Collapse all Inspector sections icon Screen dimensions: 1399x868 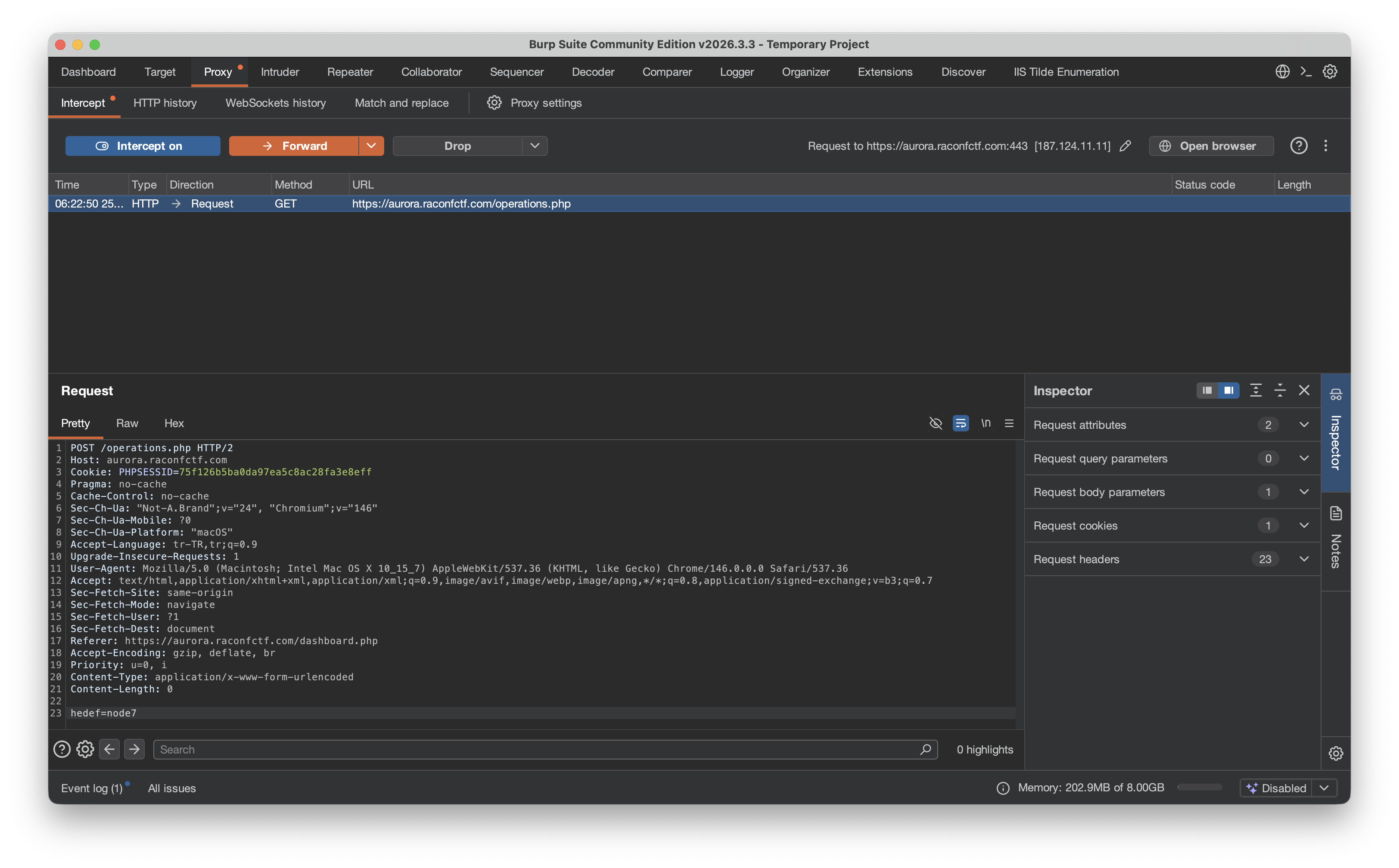click(x=1280, y=391)
